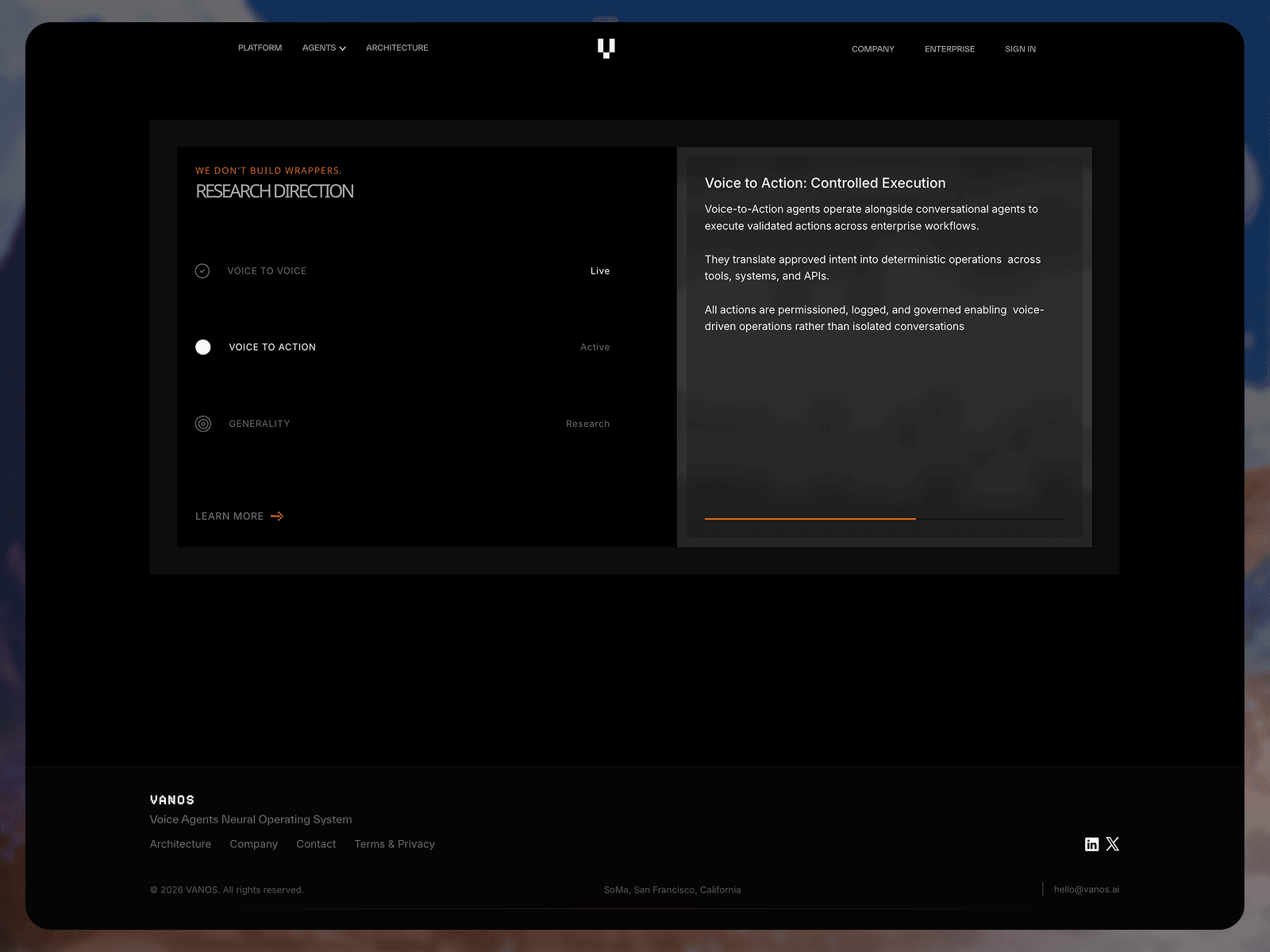The width and height of the screenshot is (1270, 952).
Task: Click the hello@vanos.ai email link
Action: point(1087,889)
